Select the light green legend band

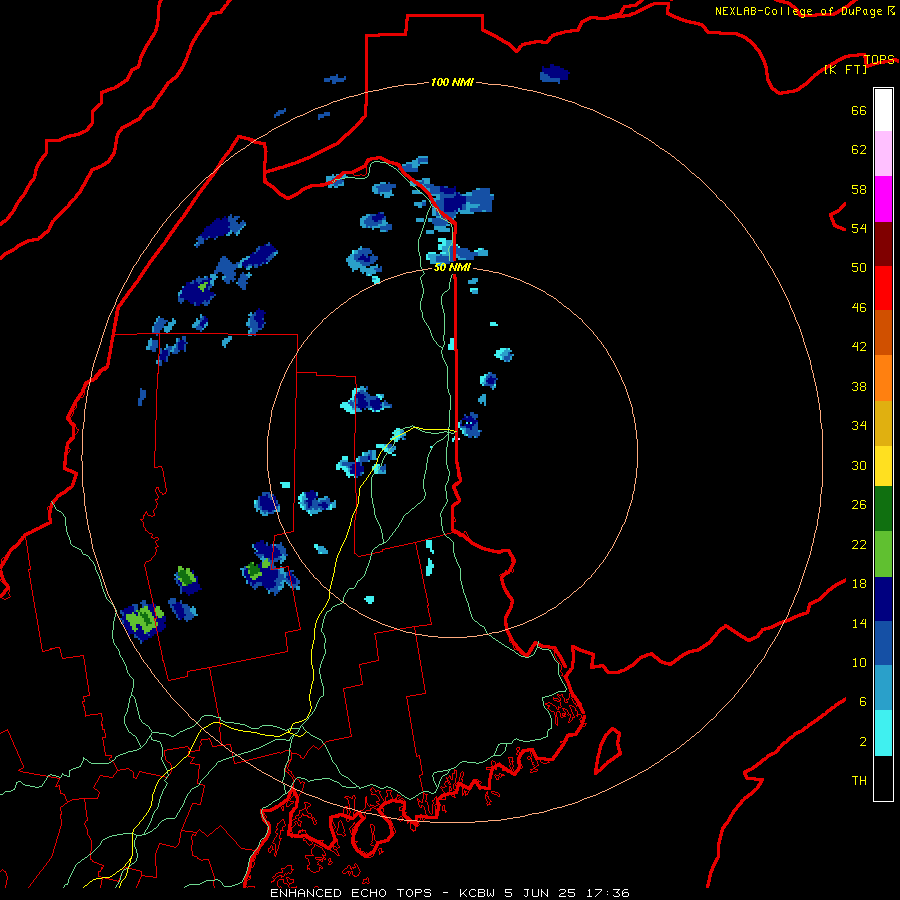click(883, 554)
